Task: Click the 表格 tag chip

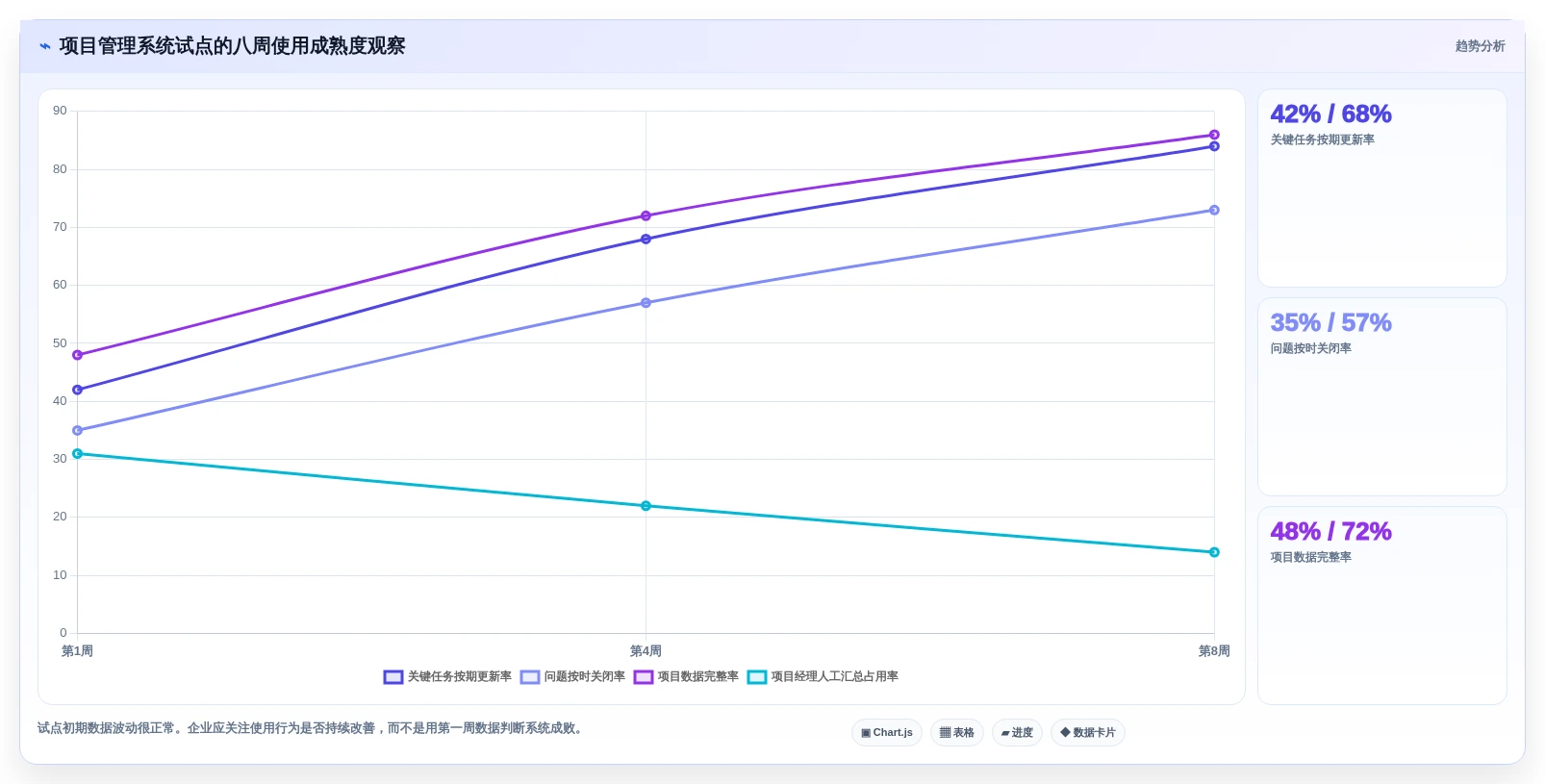Action: pyautogui.click(x=957, y=733)
